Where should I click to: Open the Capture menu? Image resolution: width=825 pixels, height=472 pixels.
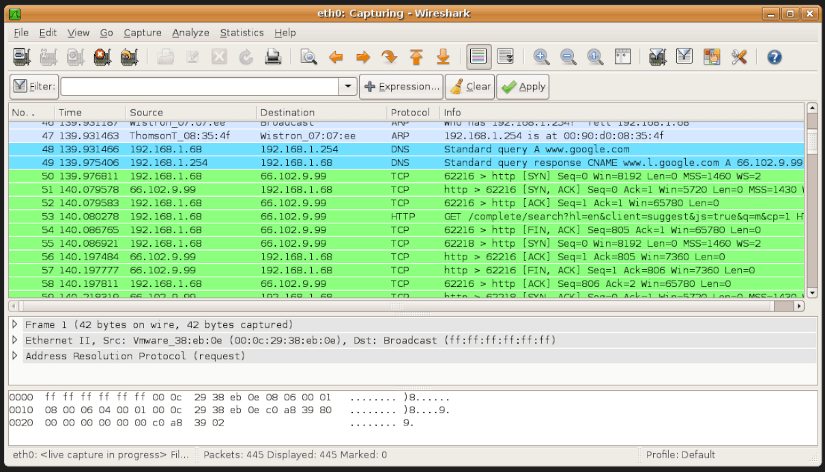(143, 33)
